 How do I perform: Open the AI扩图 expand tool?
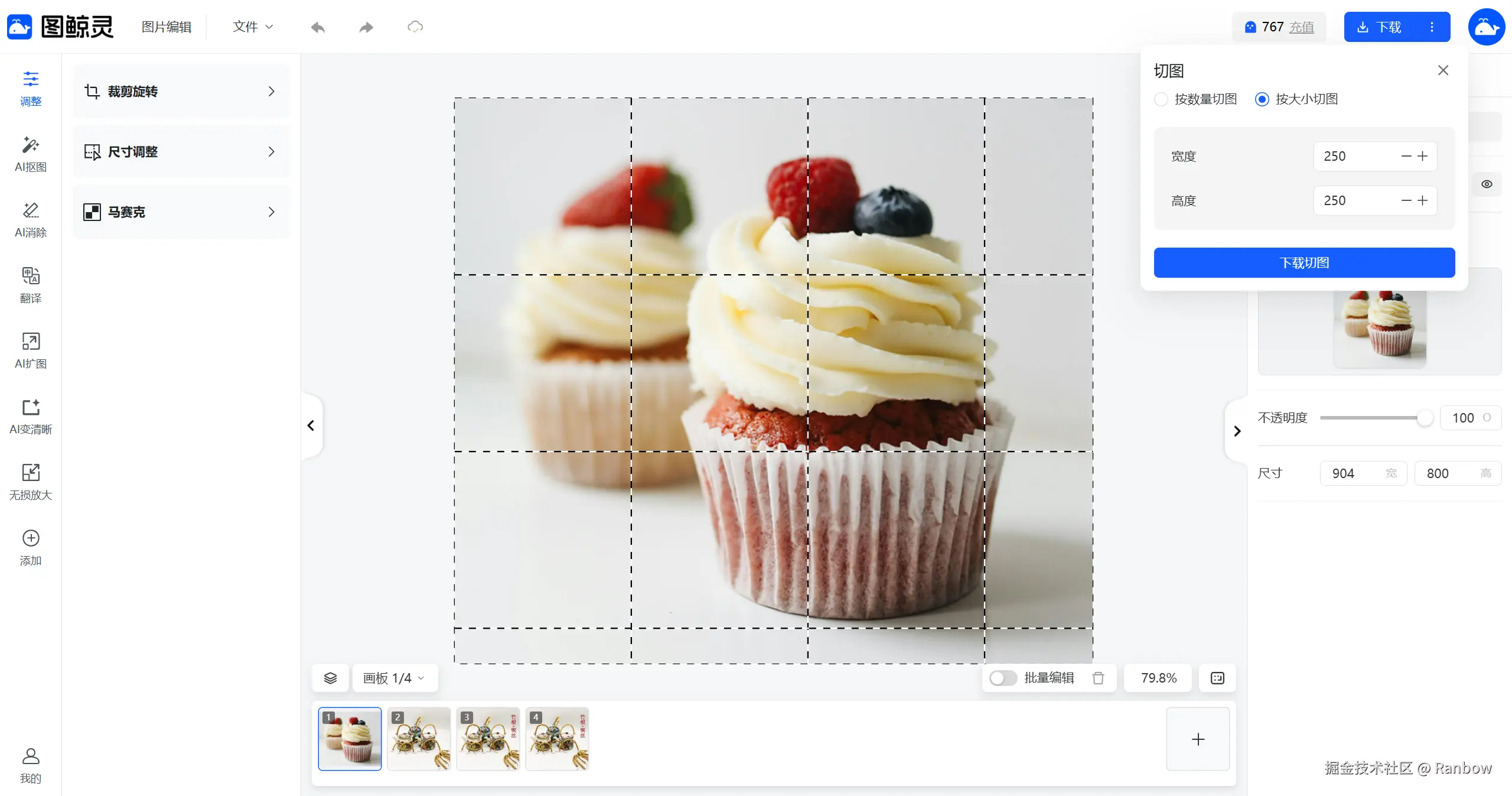(30, 350)
